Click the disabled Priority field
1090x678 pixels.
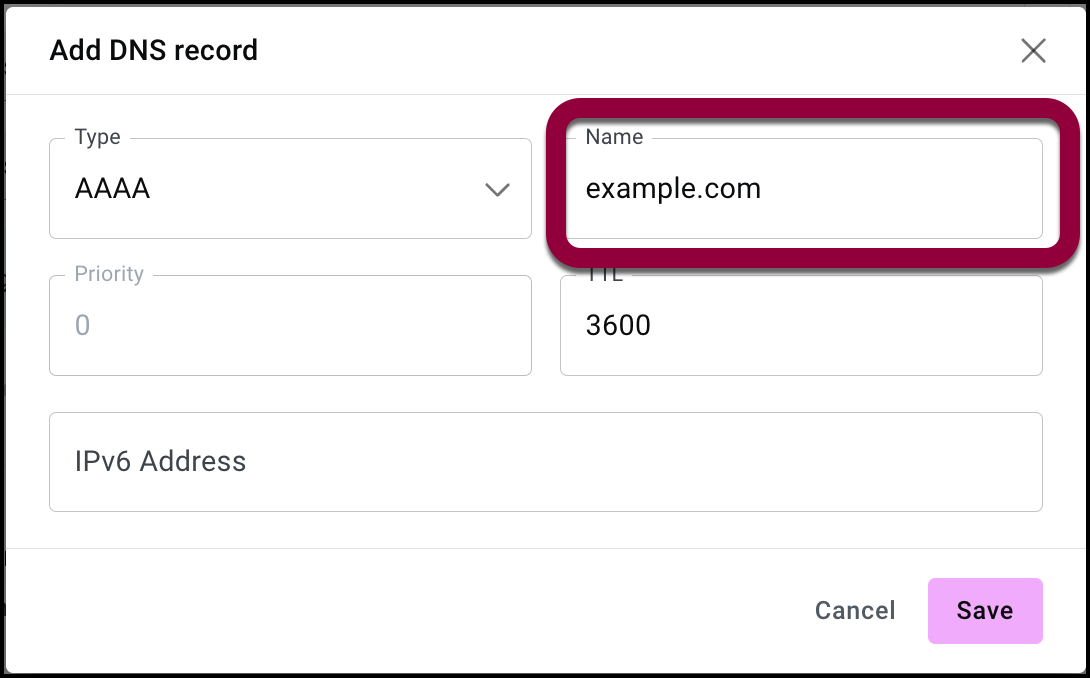pos(290,326)
